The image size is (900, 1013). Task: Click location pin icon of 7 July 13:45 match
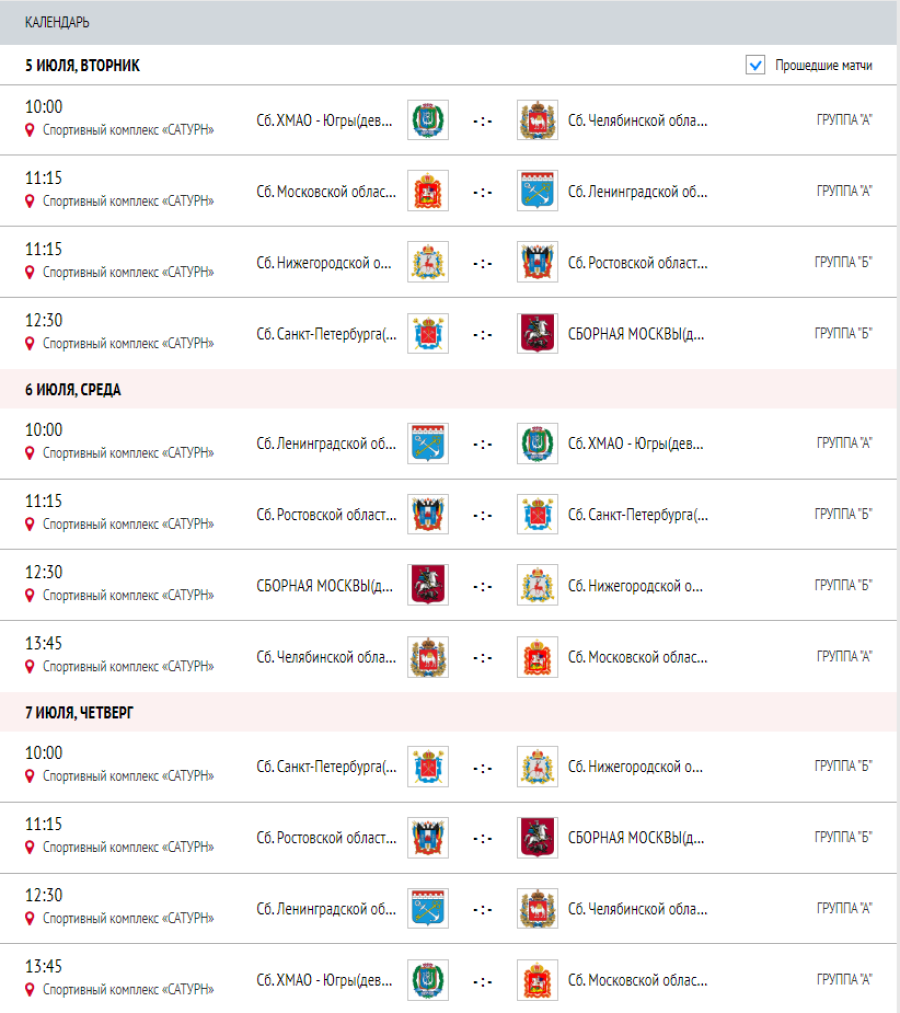(x=30, y=989)
